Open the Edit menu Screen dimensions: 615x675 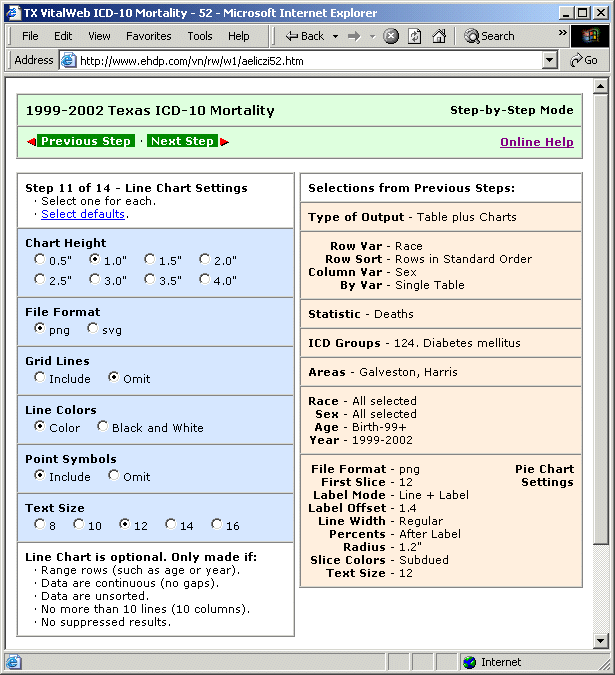(63, 36)
